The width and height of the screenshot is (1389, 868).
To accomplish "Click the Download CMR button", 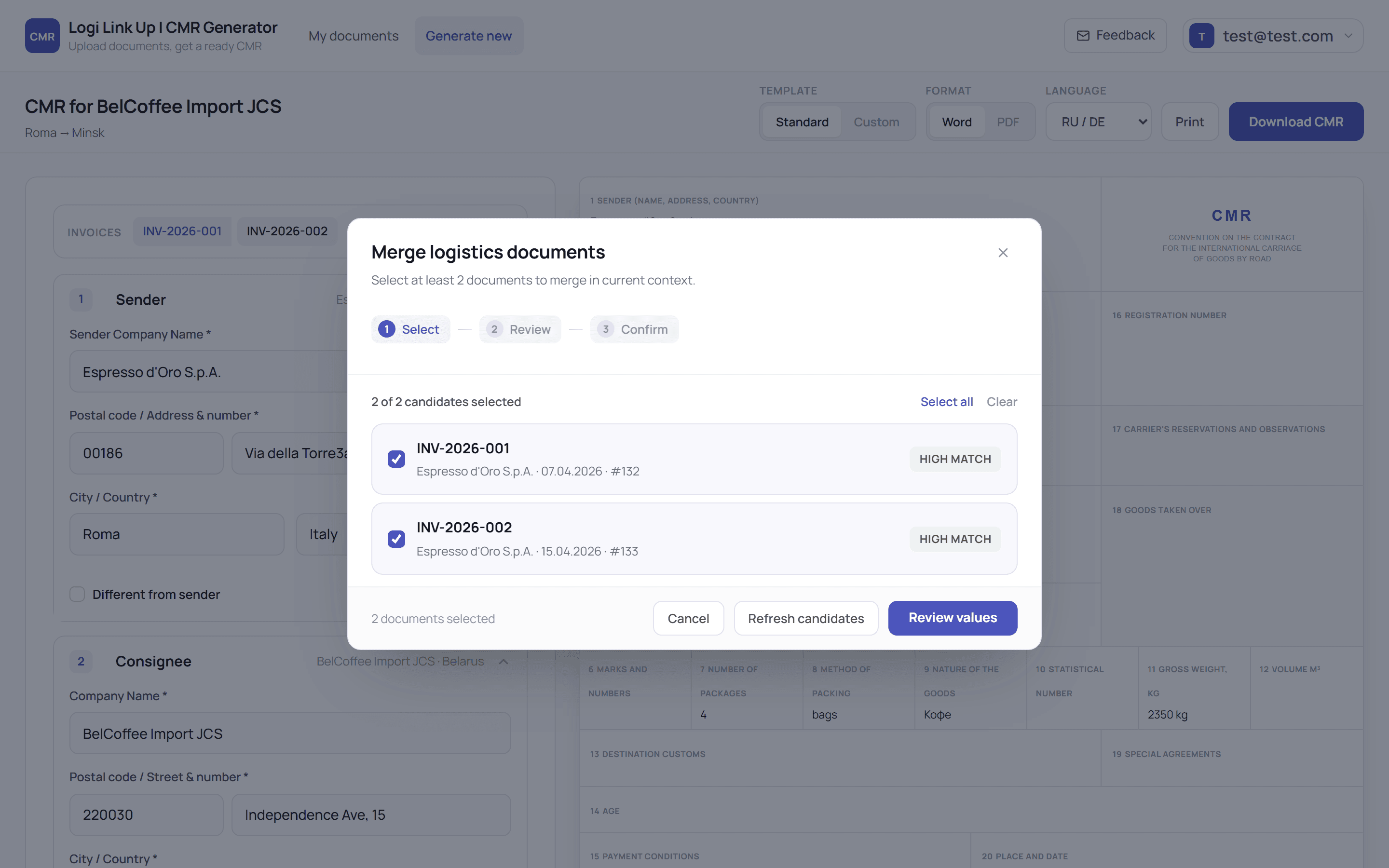I will pyautogui.click(x=1296, y=122).
